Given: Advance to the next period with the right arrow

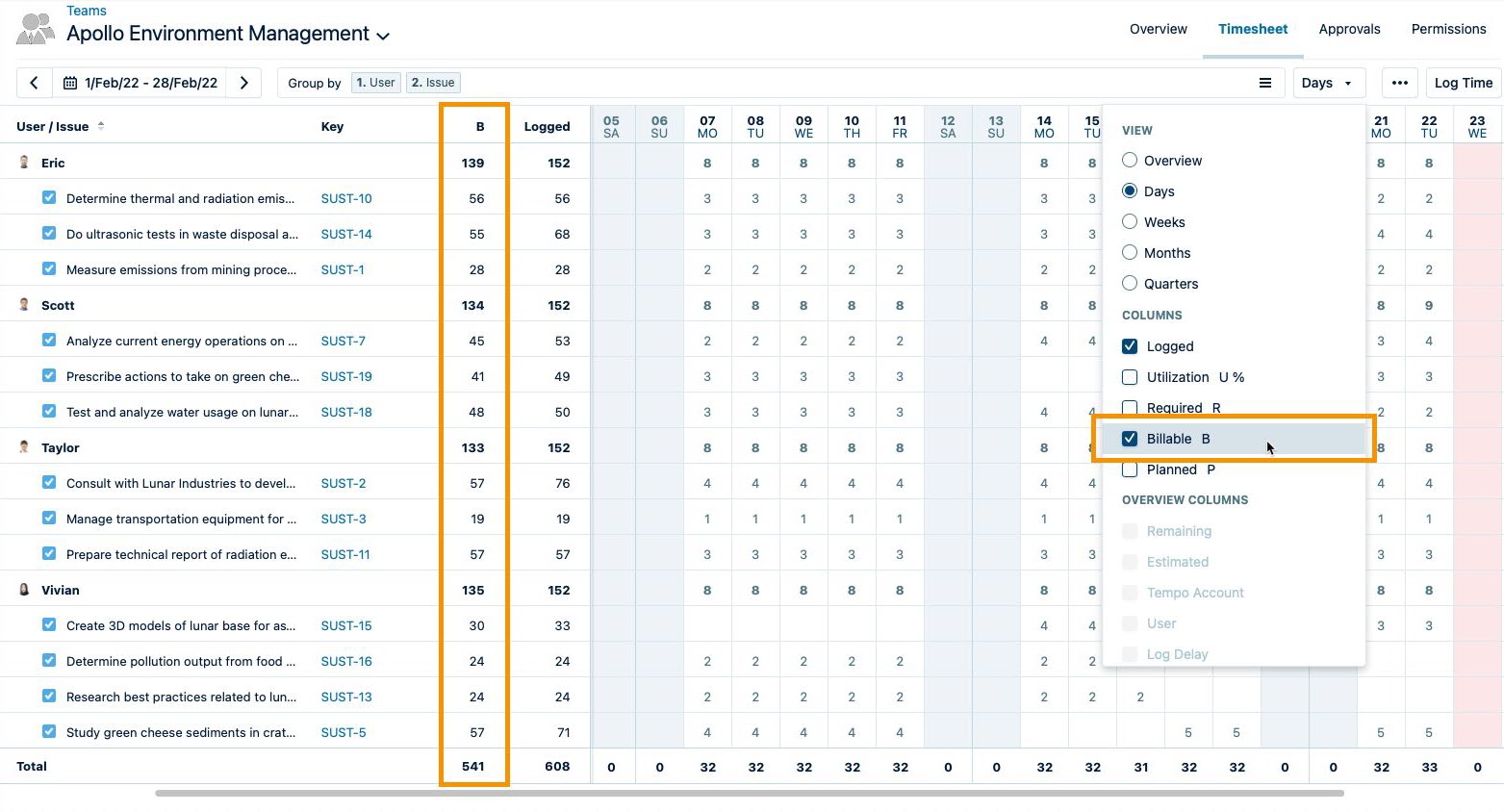Looking at the screenshot, I should [x=243, y=83].
